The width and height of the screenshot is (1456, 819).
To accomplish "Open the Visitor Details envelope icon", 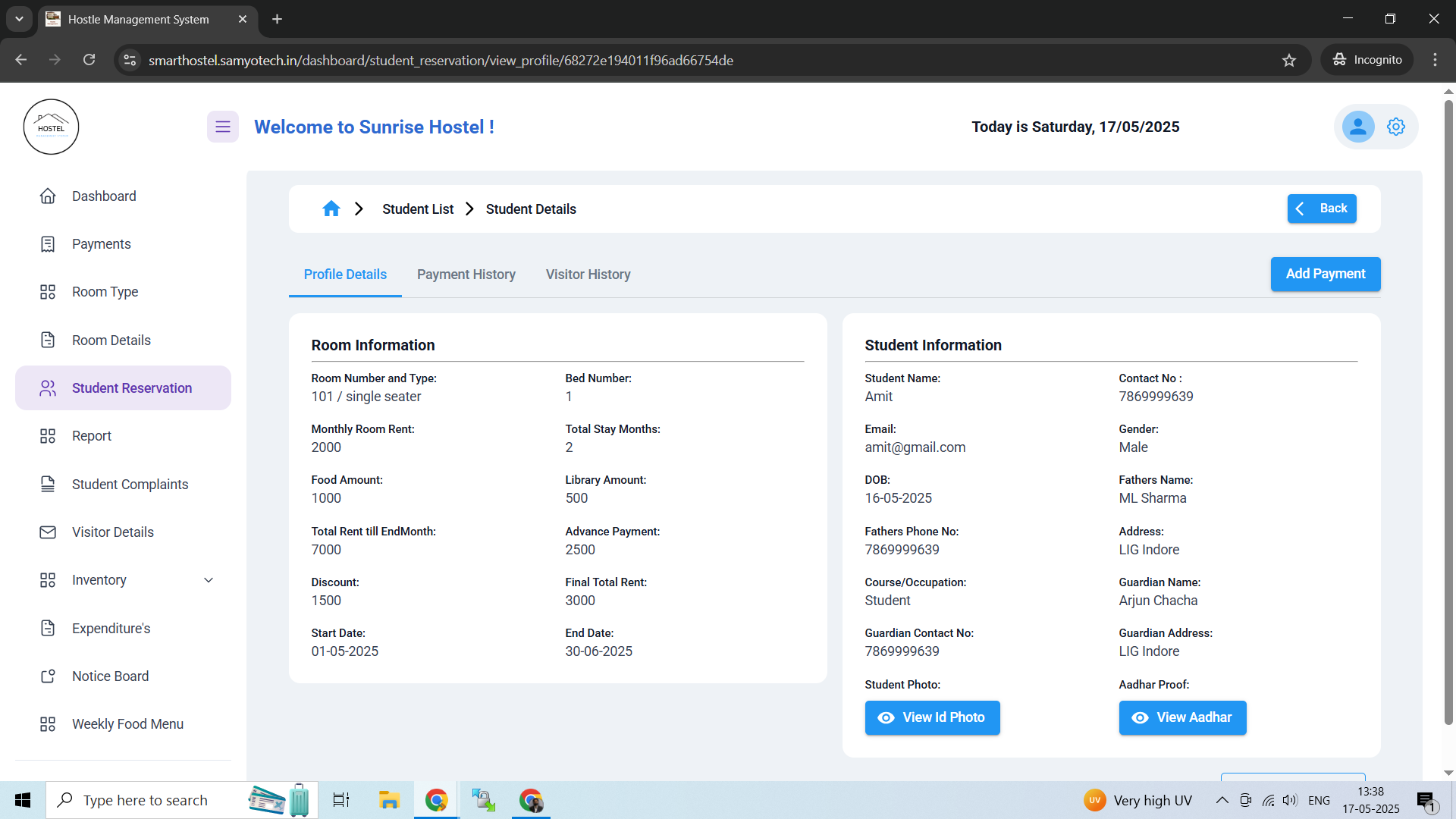I will click(x=48, y=532).
